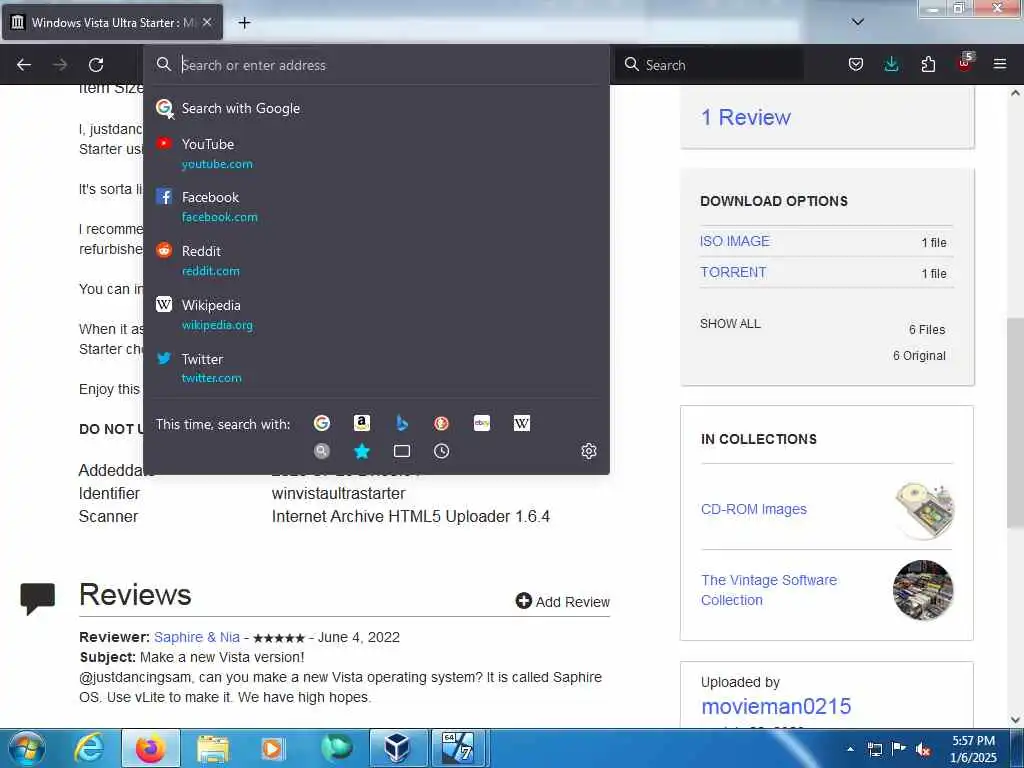Search history with the clock icon

(441, 451)
